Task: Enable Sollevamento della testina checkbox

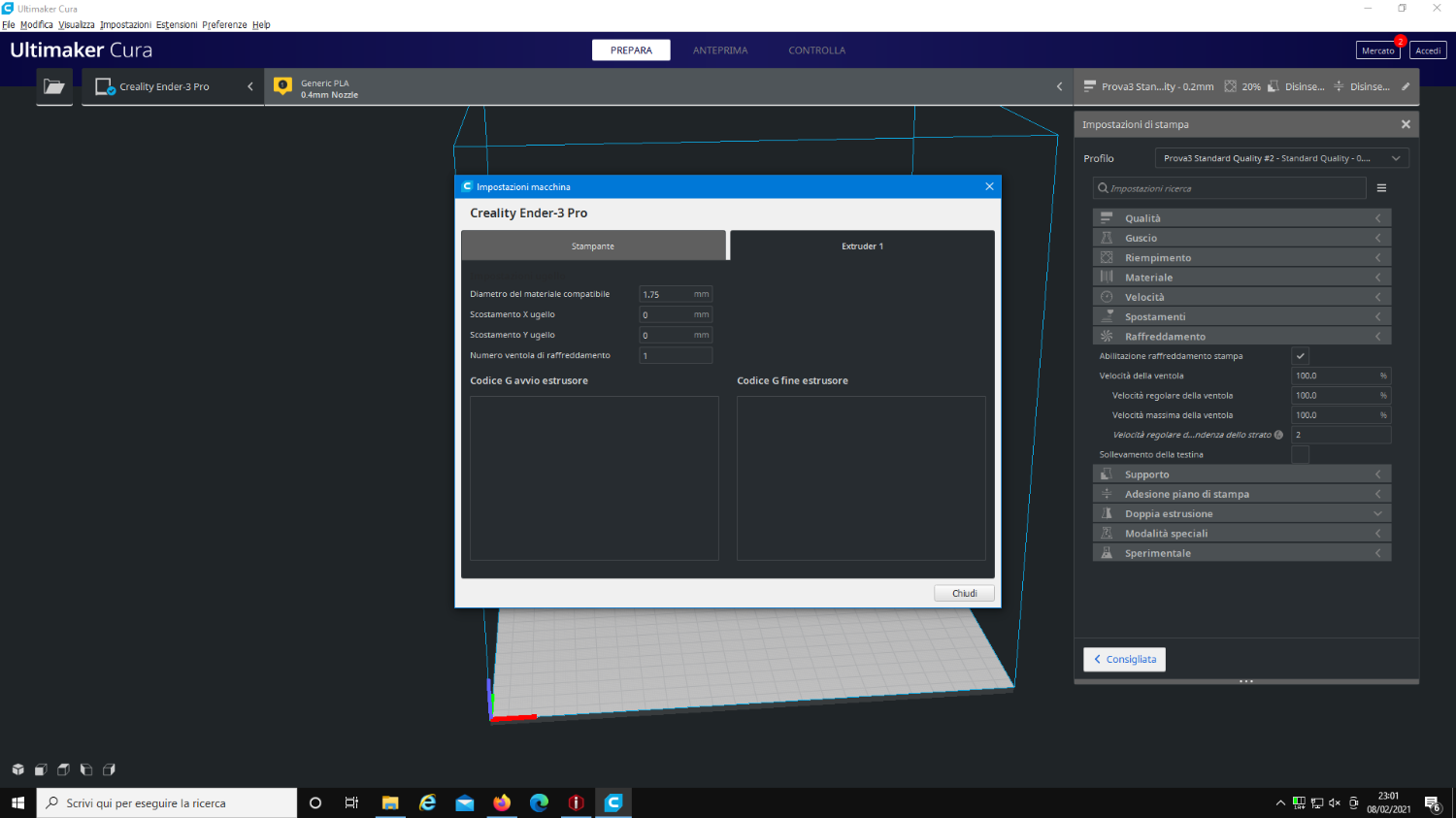Action: click(x=1300, y=454)
